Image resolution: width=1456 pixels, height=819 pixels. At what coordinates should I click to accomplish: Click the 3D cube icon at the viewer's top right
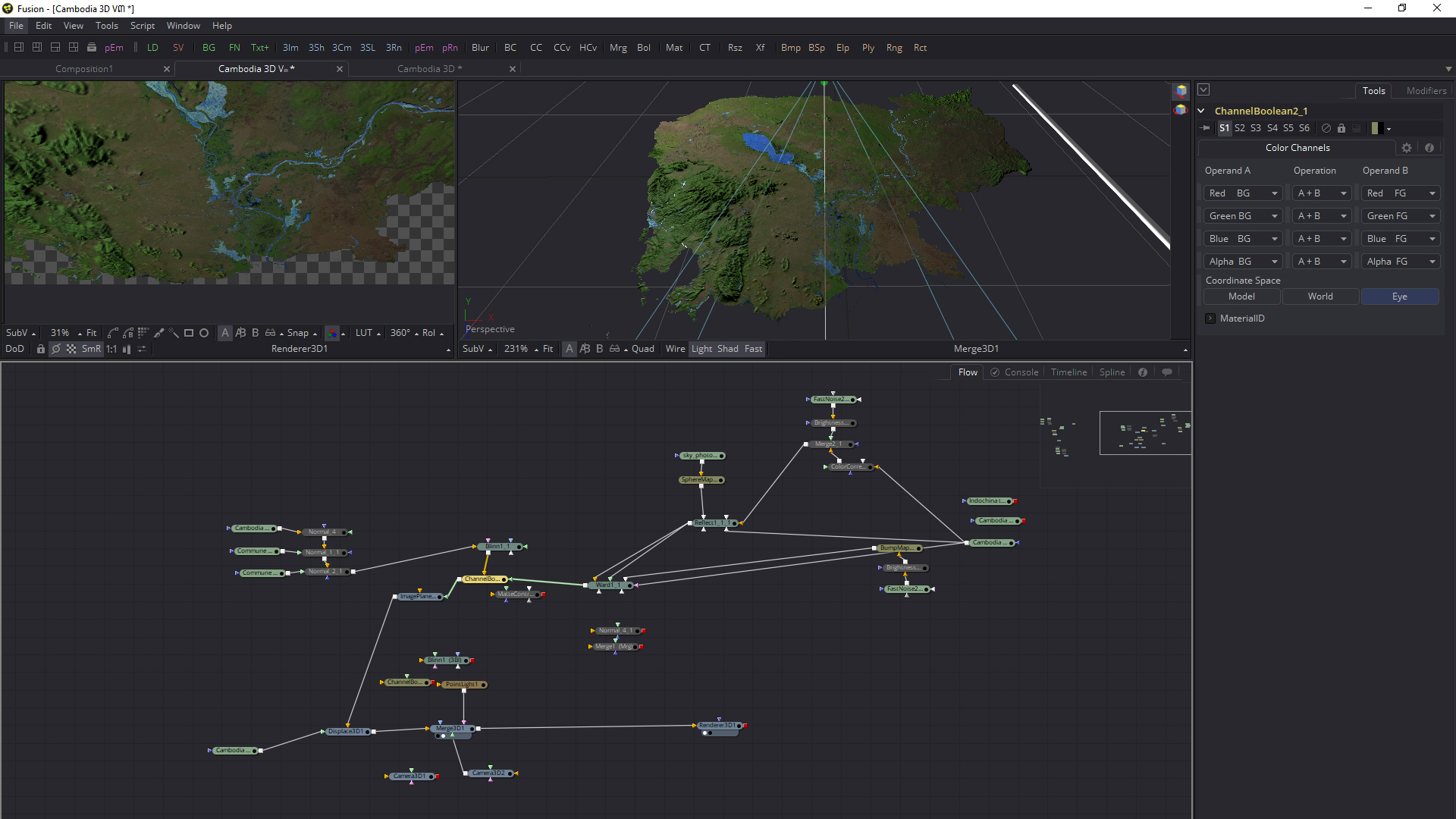pos(1181,91)
